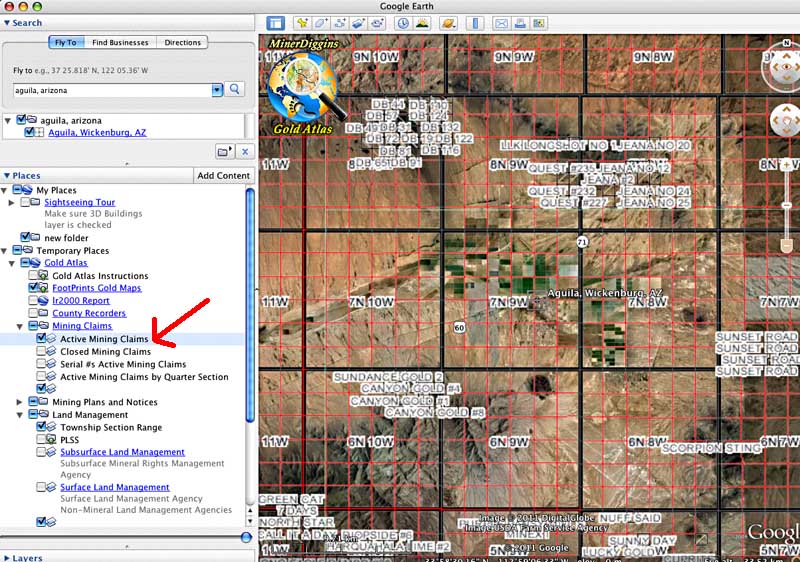Click the Email envelope icon

point(502,23)
